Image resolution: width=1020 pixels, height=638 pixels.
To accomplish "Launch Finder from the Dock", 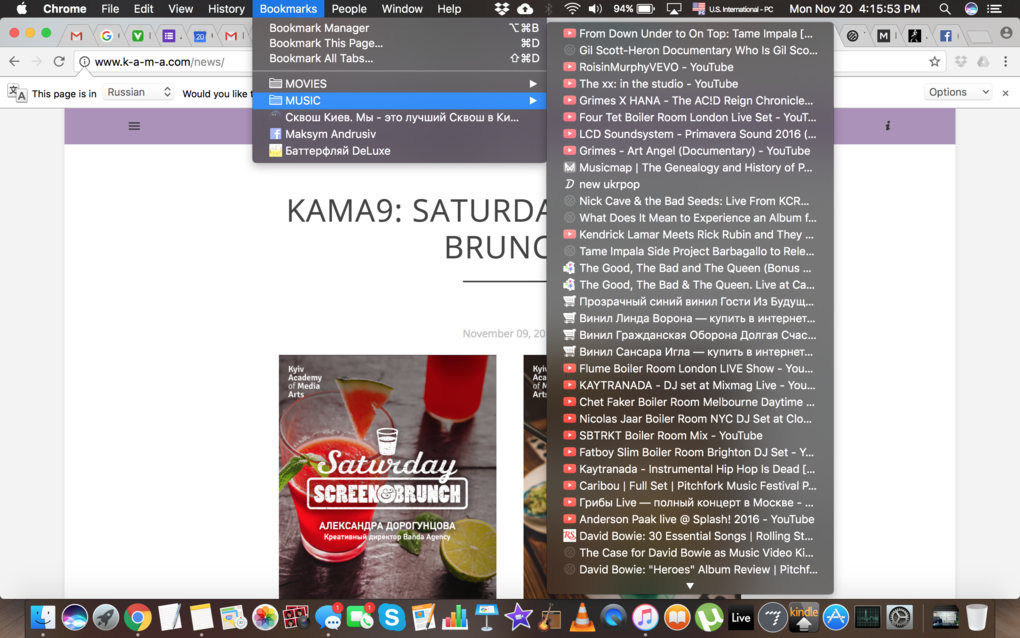I will pyautogui.click(x=43, y=617).
